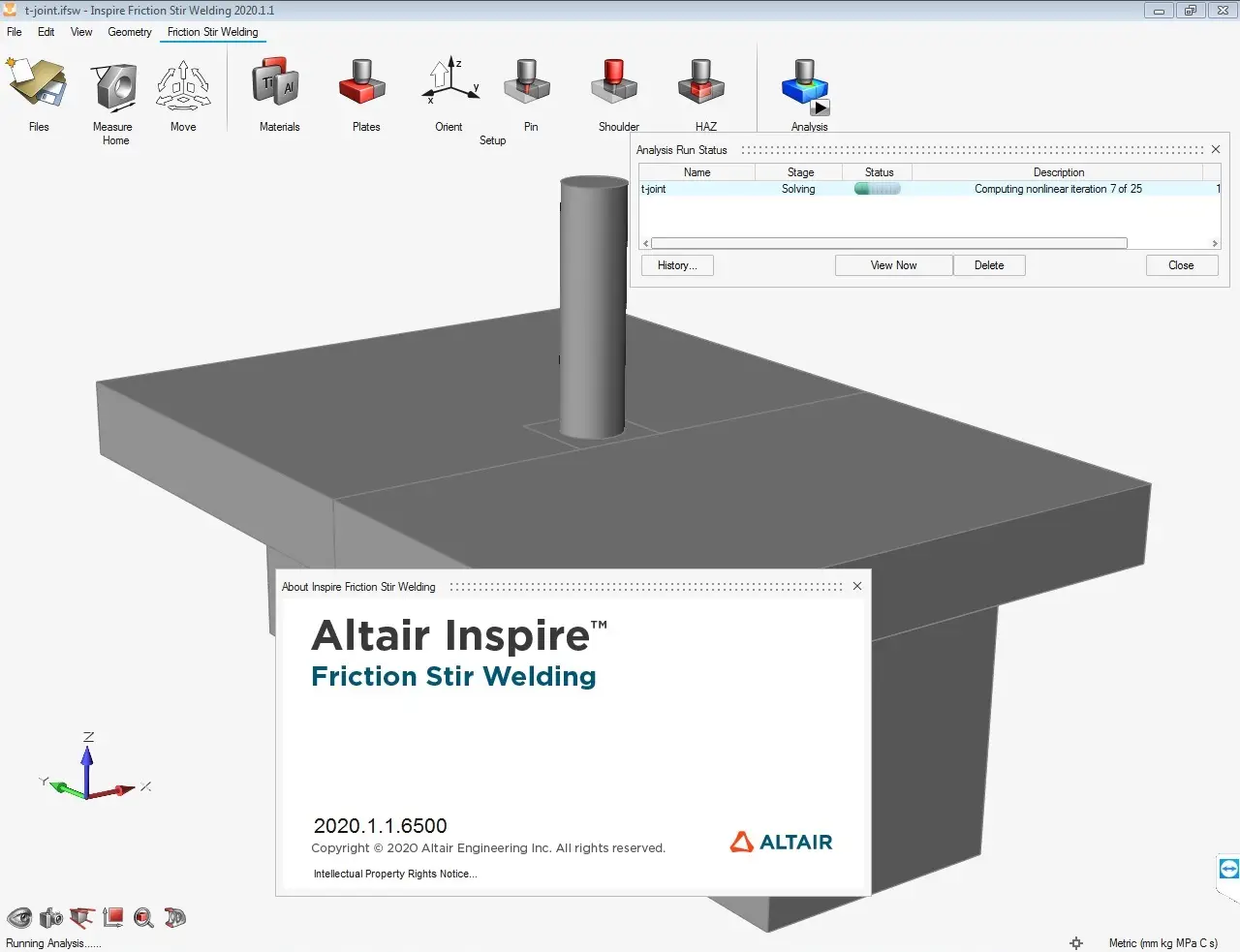Screen dimensions: 1240x952
Task: Click scrollbar left arrow in run list
Action: pyautogui.click(x=645, y=243)
